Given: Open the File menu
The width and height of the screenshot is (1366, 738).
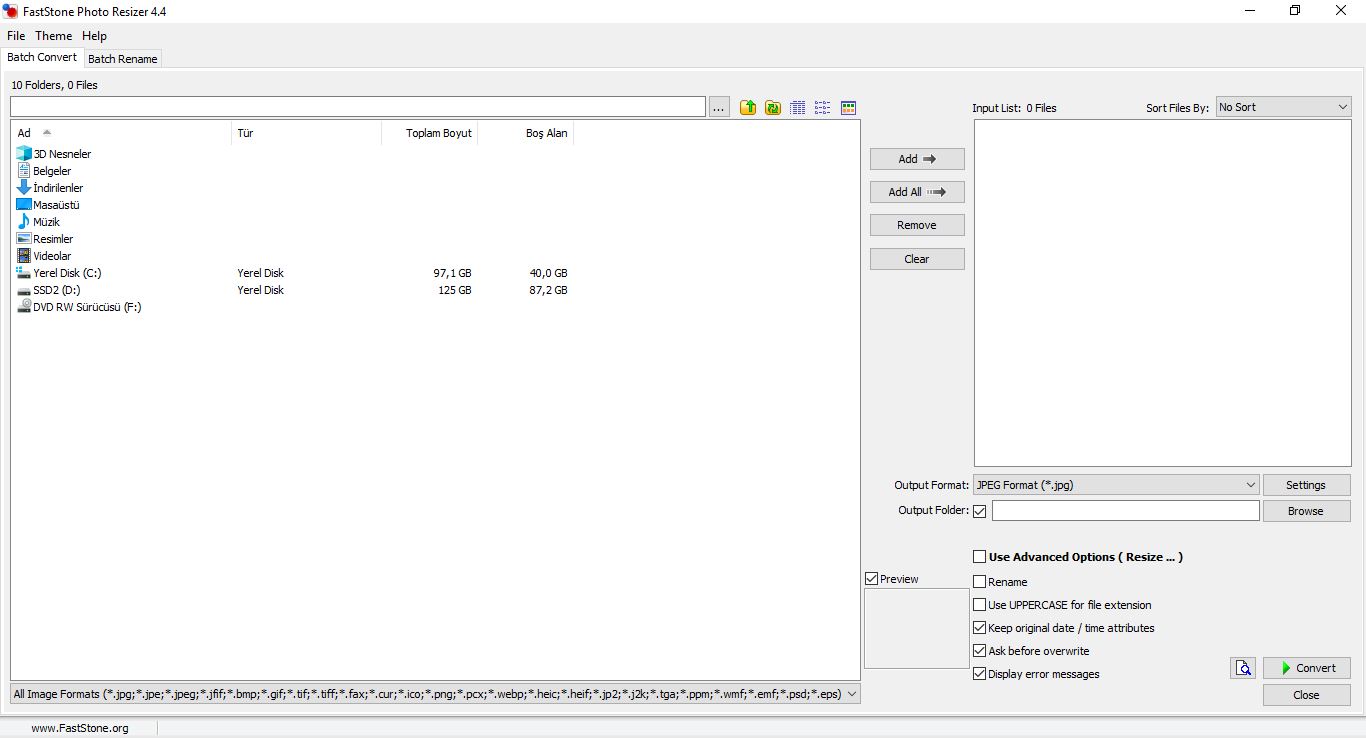Looking at the screenshot, I should tap(16, 36).
